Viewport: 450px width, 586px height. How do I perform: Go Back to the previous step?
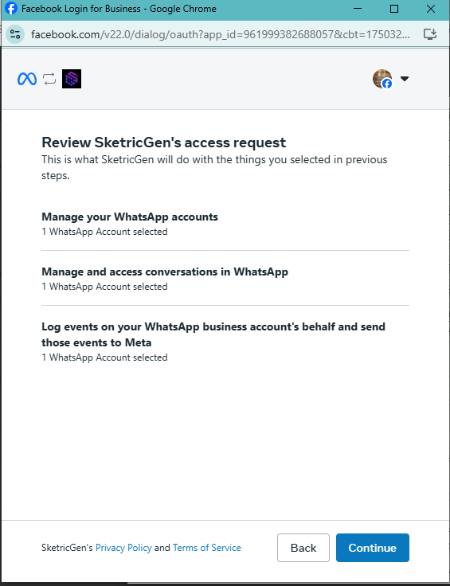pyautogui.click(x=303, y=548)
